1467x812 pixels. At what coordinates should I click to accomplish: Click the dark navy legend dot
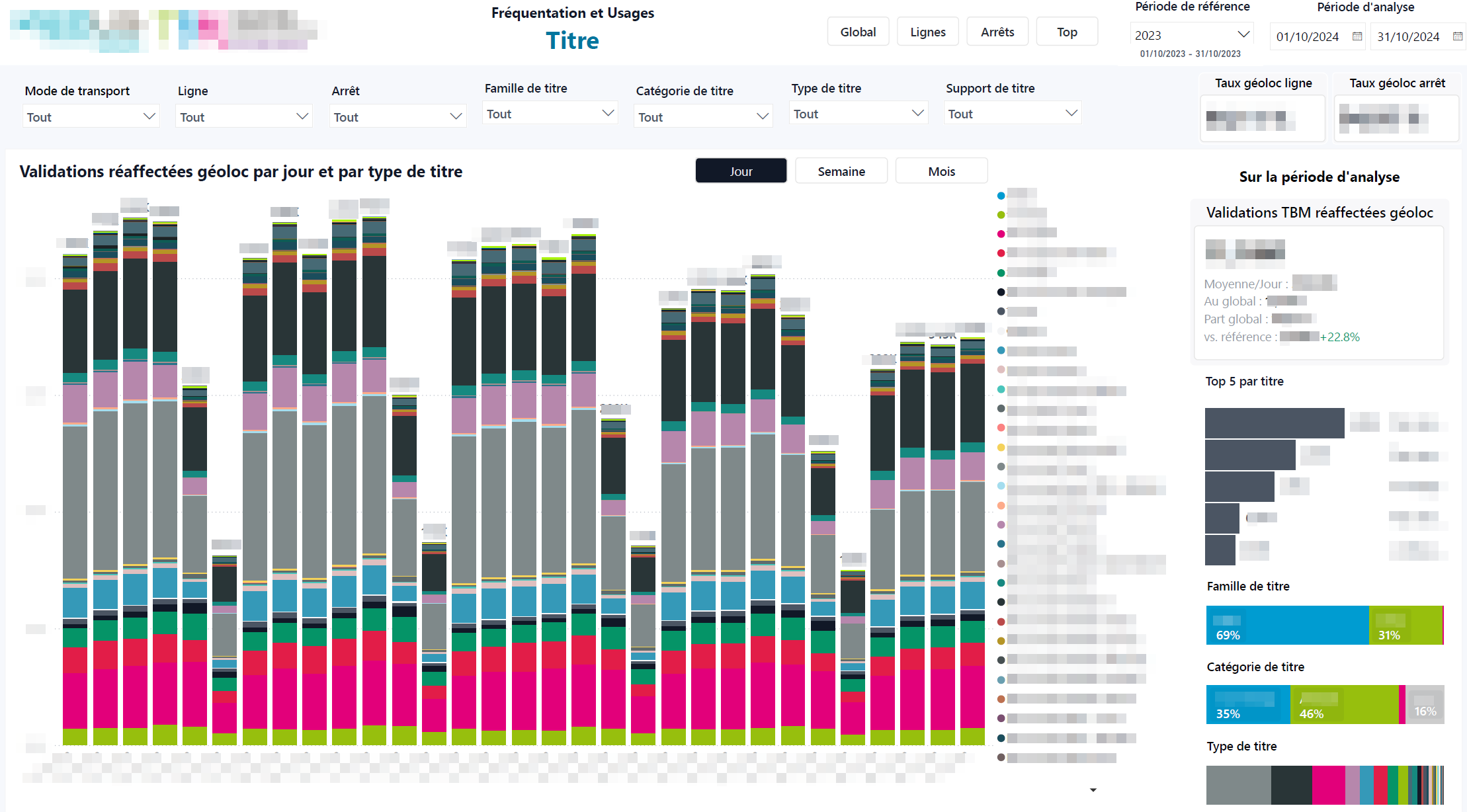click(1001, 291)
